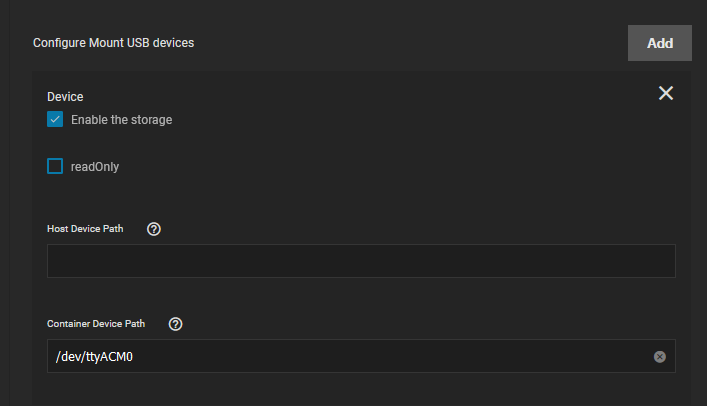Select the Container Device Path label
707x406 pixels.
tap(96, 324)
